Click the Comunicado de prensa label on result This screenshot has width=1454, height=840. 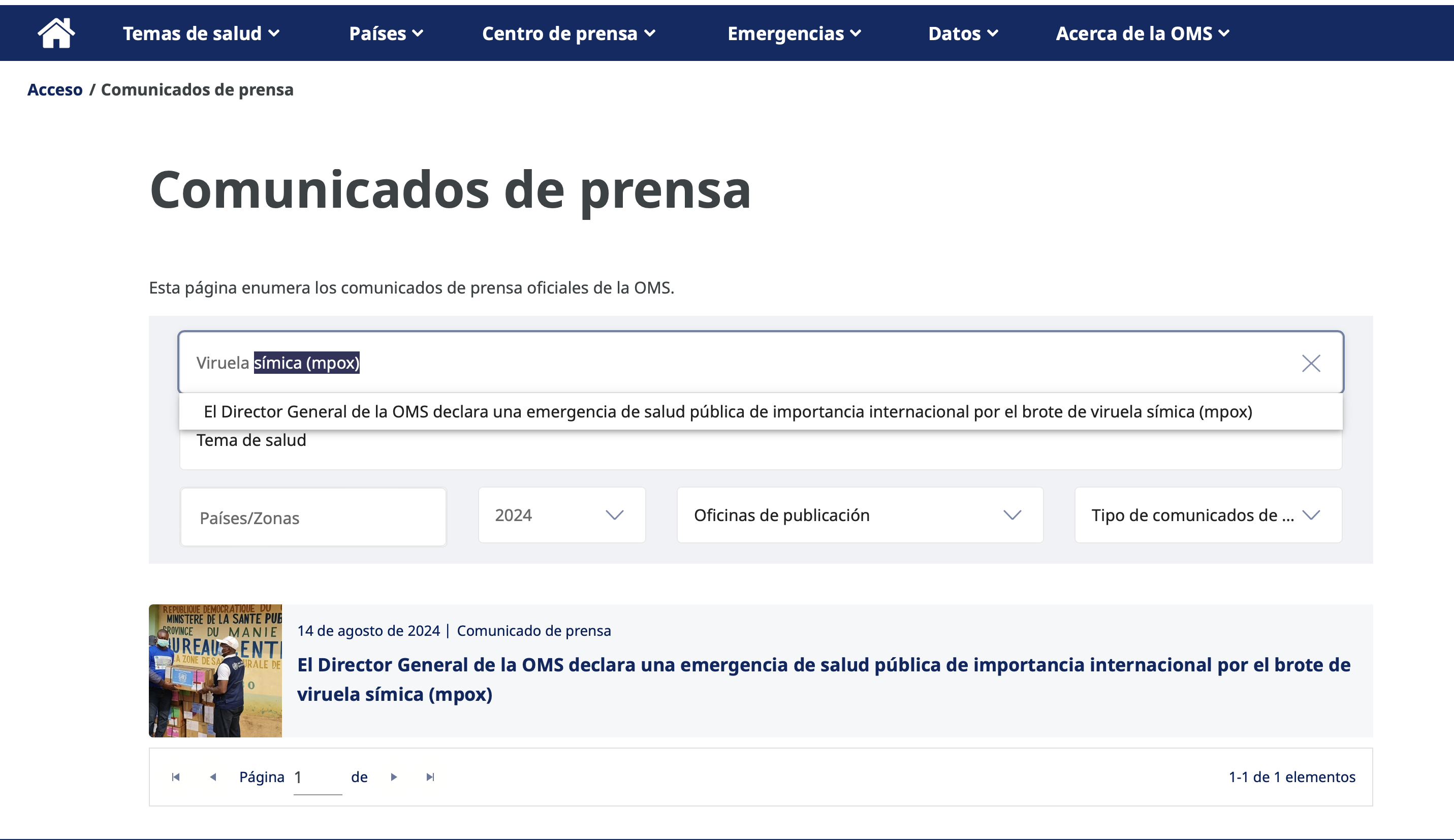534,631
